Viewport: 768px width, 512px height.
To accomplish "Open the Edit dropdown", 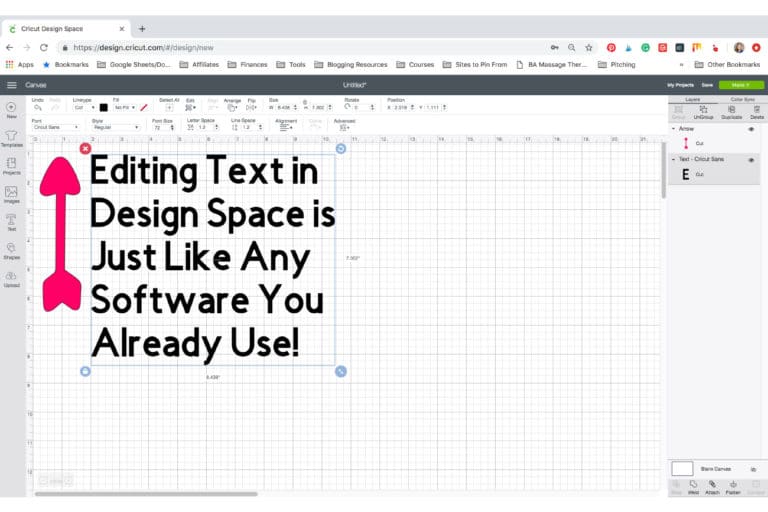I will 191,108.
